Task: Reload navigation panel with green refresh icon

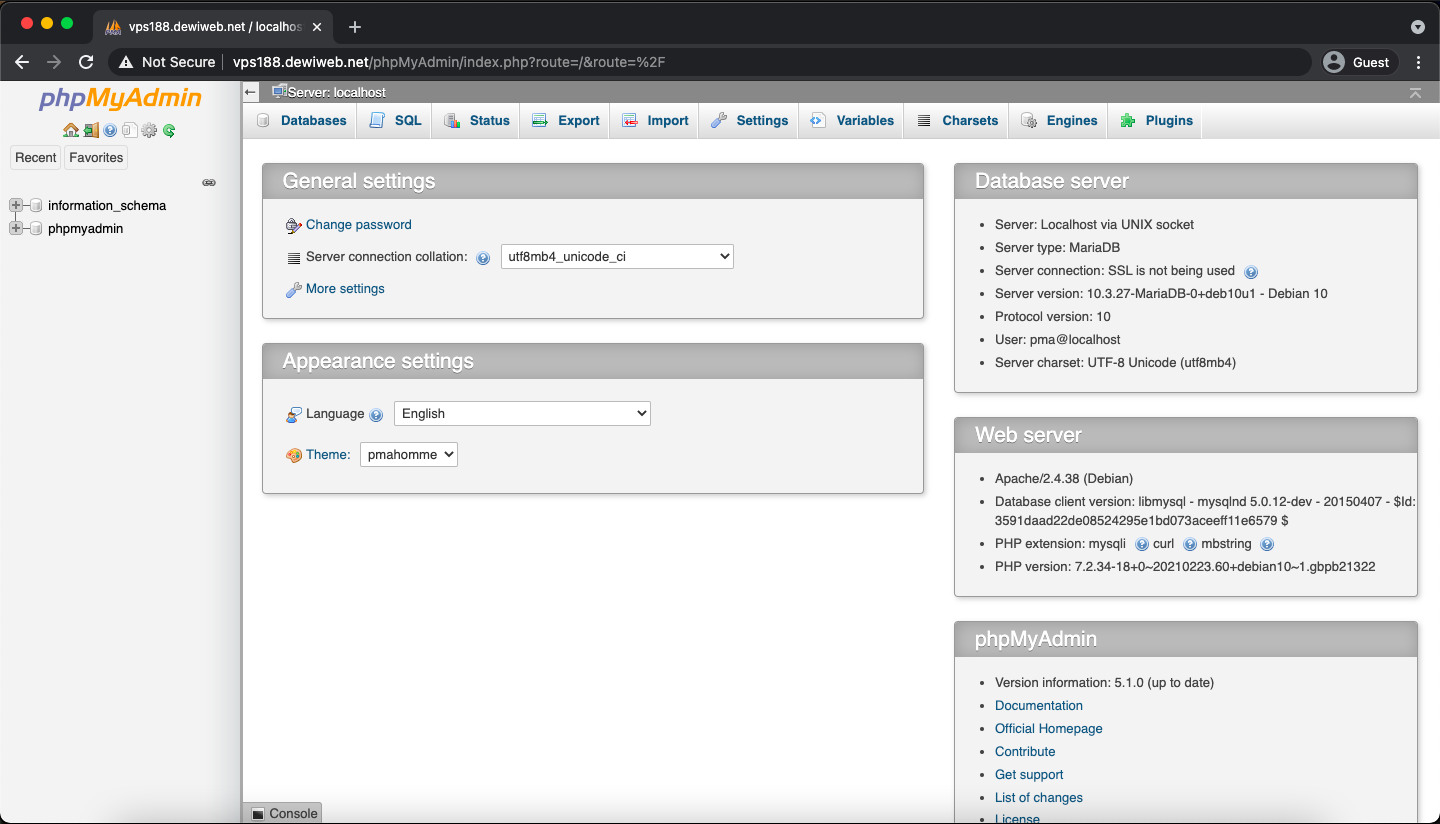Action: coord(169,130)
